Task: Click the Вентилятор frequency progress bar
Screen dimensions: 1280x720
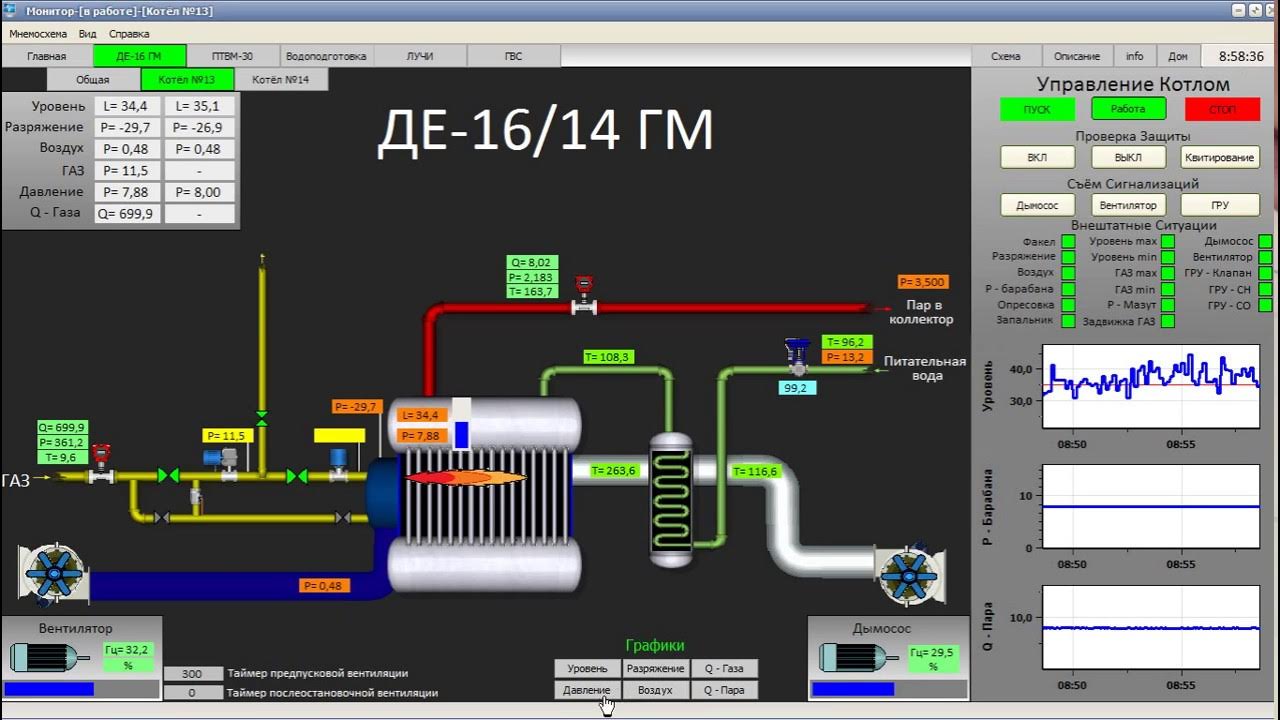Action: point(81,689)
